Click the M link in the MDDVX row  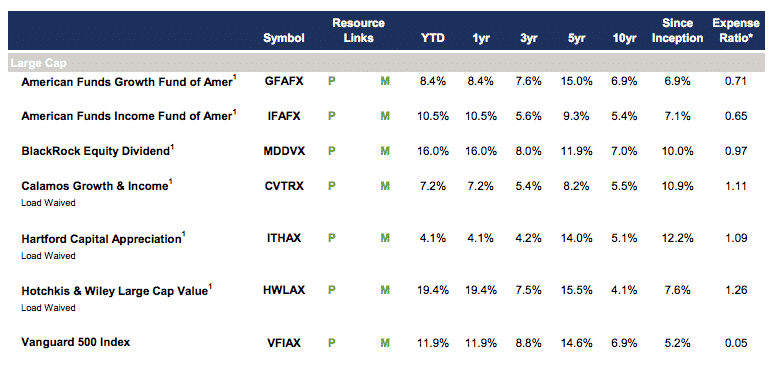(385, 151)
